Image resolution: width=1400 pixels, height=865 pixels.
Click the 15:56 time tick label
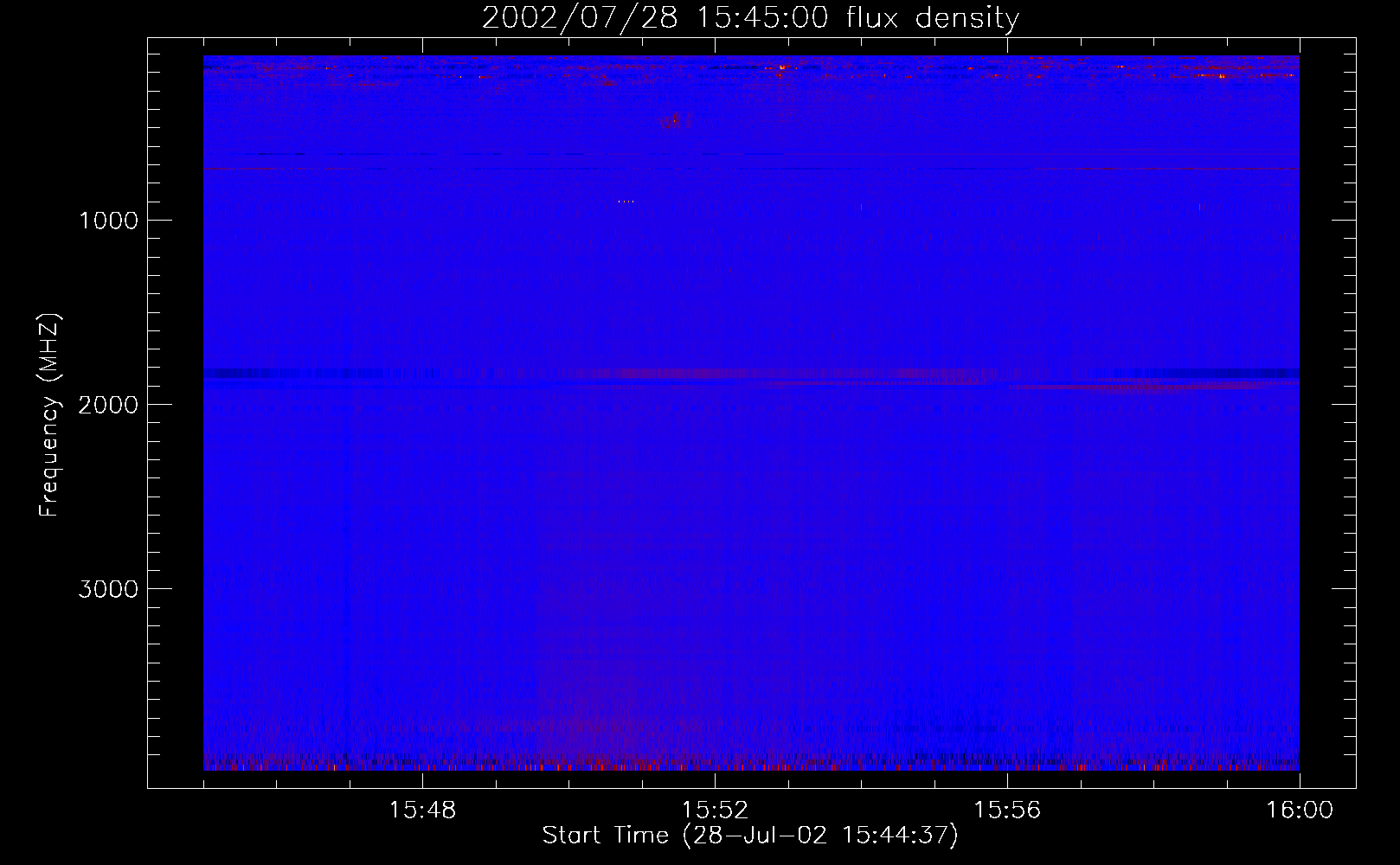pos(1007,811)
